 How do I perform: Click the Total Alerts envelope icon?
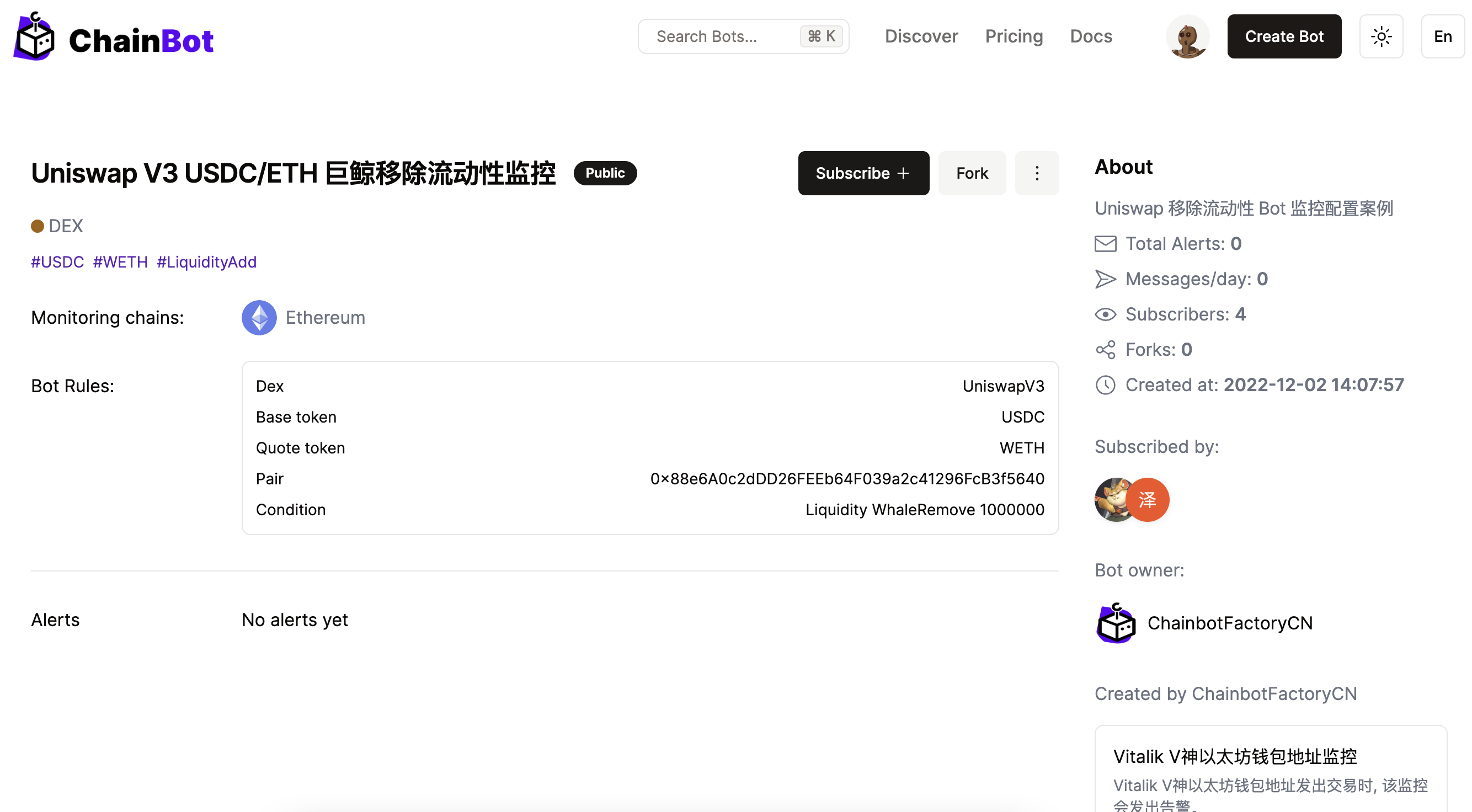(x=1105, y=244)
